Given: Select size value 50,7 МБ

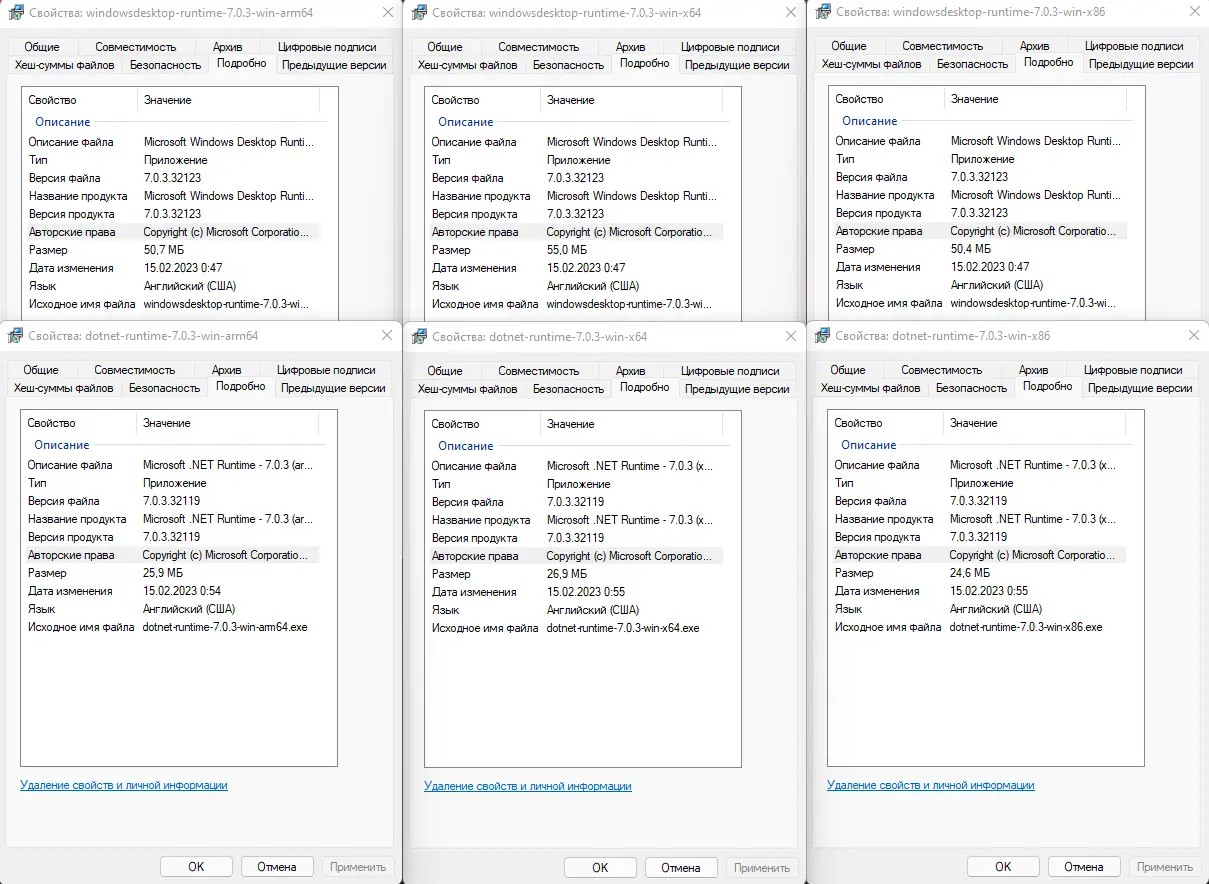Looking at the screenshot, I should pos(164,250).
